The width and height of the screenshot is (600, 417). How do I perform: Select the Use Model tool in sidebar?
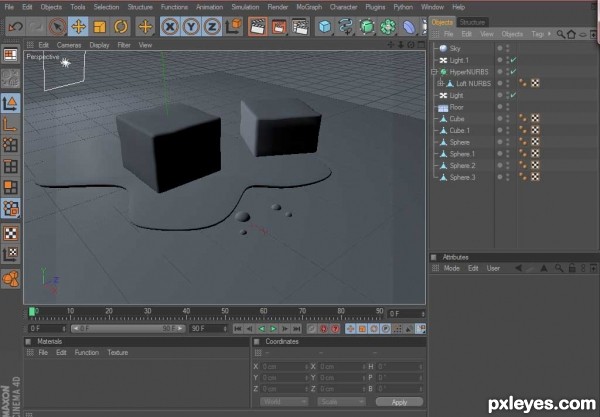coord(10,104)
